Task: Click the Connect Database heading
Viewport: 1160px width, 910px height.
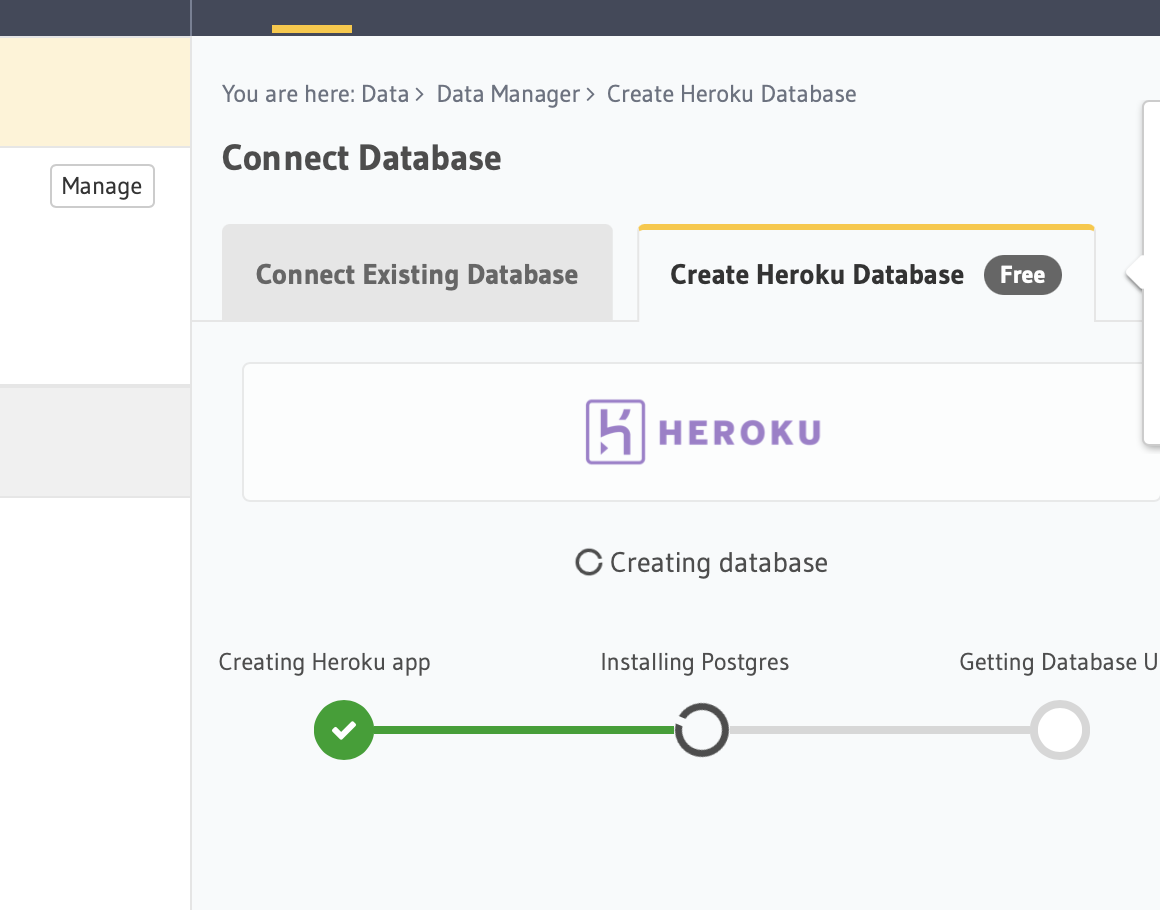Action: (x=362, y=158)
